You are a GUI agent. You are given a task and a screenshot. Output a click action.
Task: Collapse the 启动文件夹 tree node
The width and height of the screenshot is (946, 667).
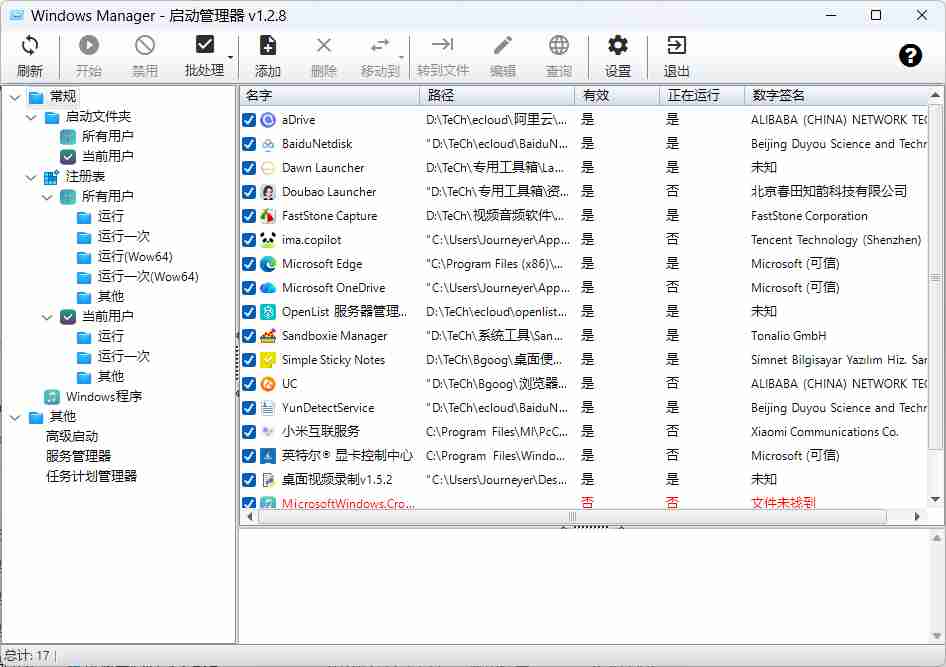31,117
